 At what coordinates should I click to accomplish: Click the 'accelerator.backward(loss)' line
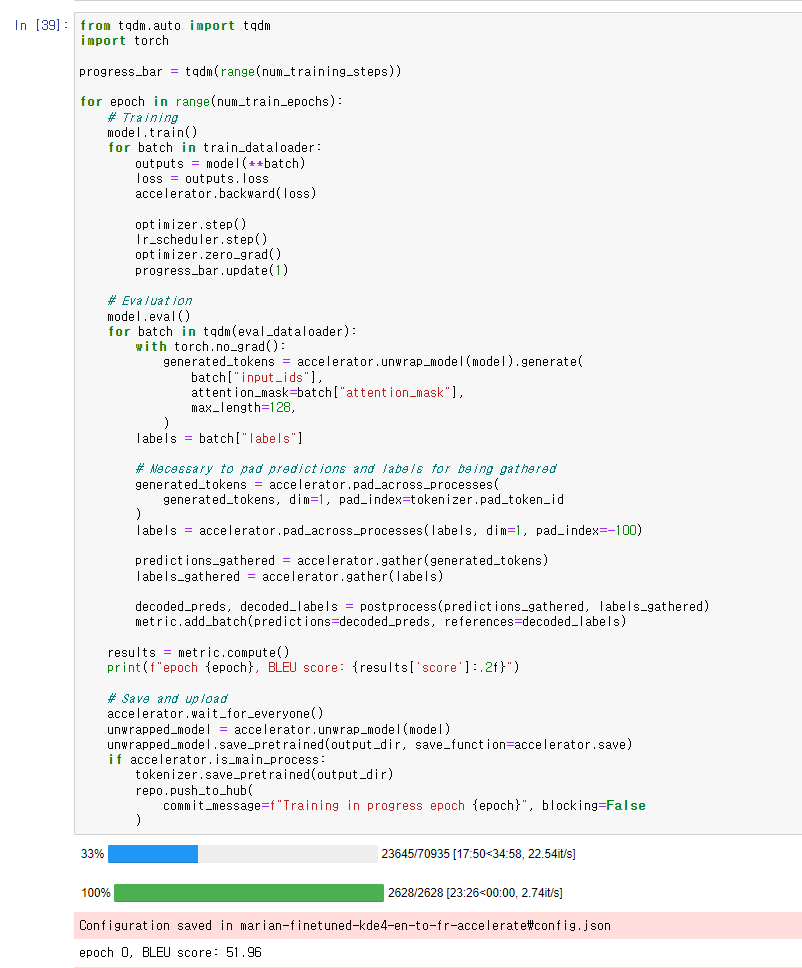tap(226, 193)
